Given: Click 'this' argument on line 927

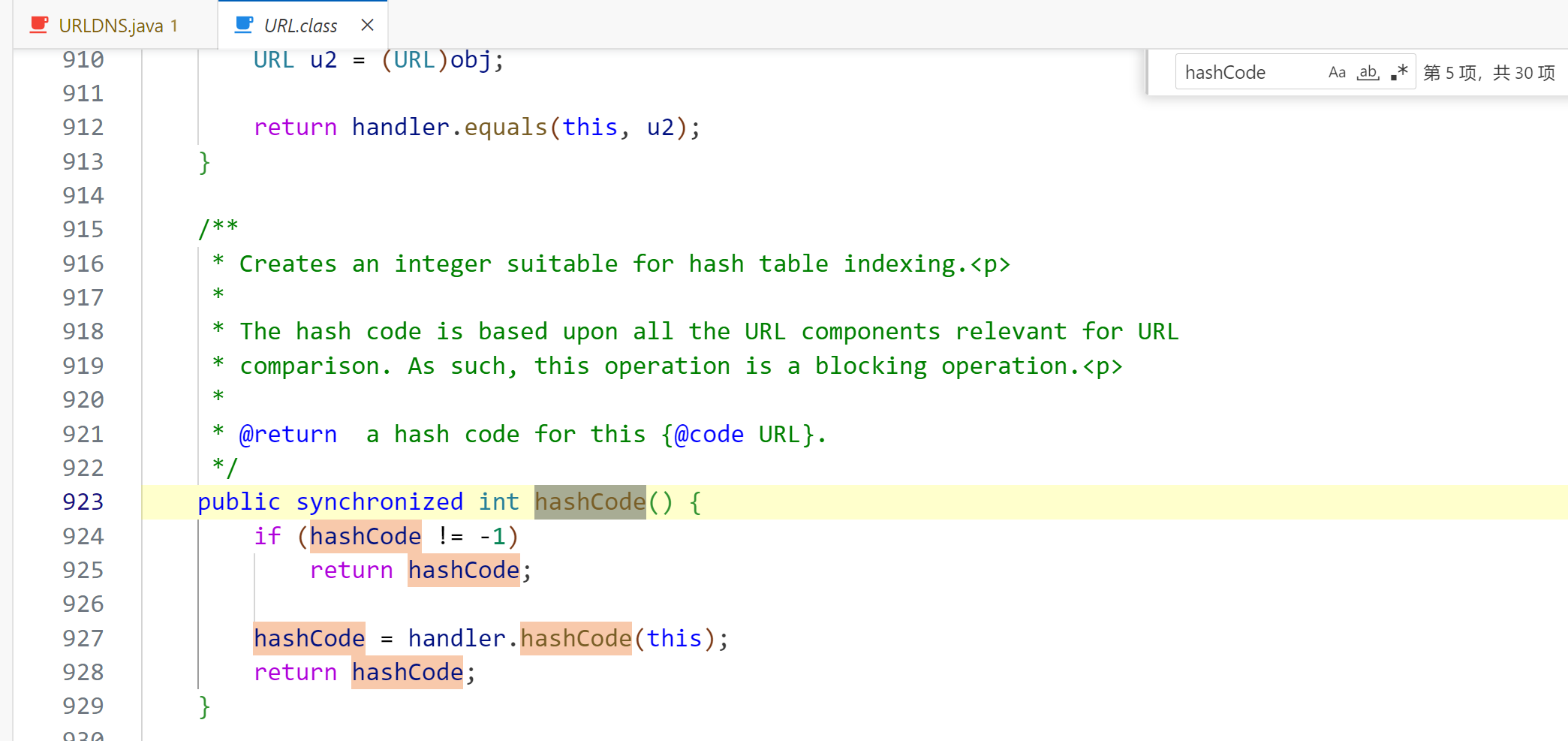Looking at the screenshot, I should pyautogui.click(x=675, y=638).
